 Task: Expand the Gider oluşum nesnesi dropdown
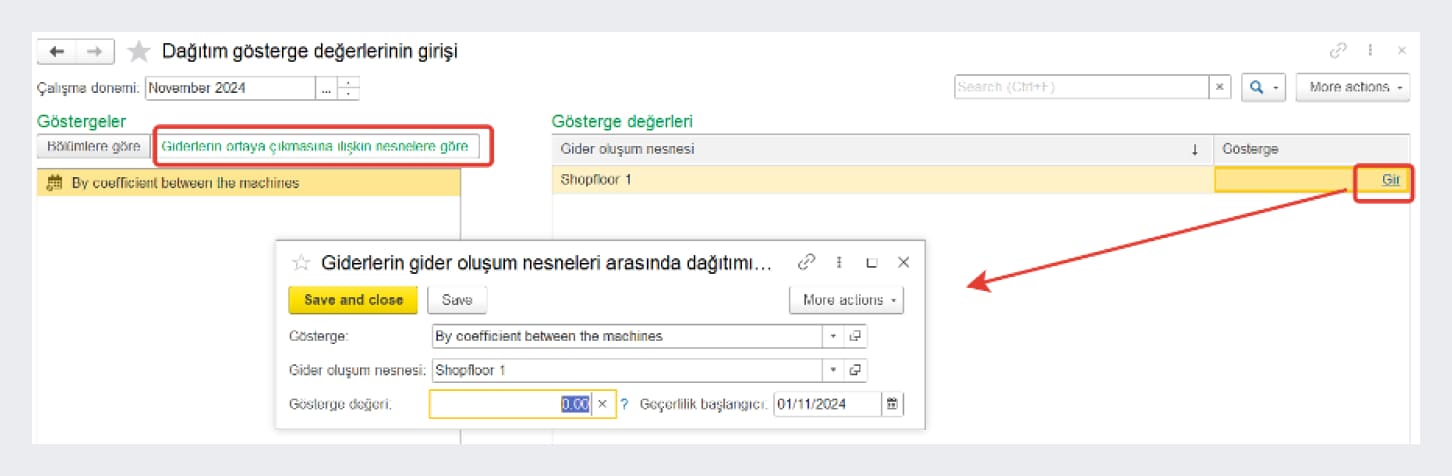833,370
